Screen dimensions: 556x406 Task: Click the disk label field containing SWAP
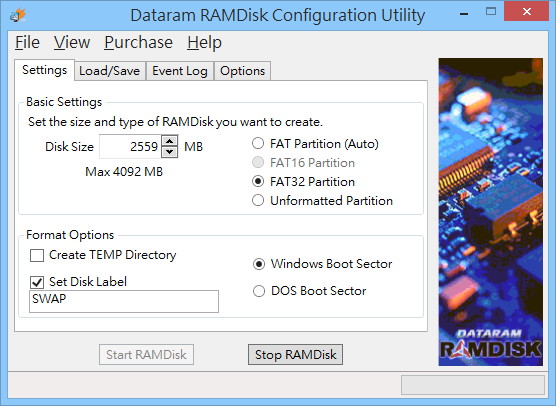click(x=124, y=301)
